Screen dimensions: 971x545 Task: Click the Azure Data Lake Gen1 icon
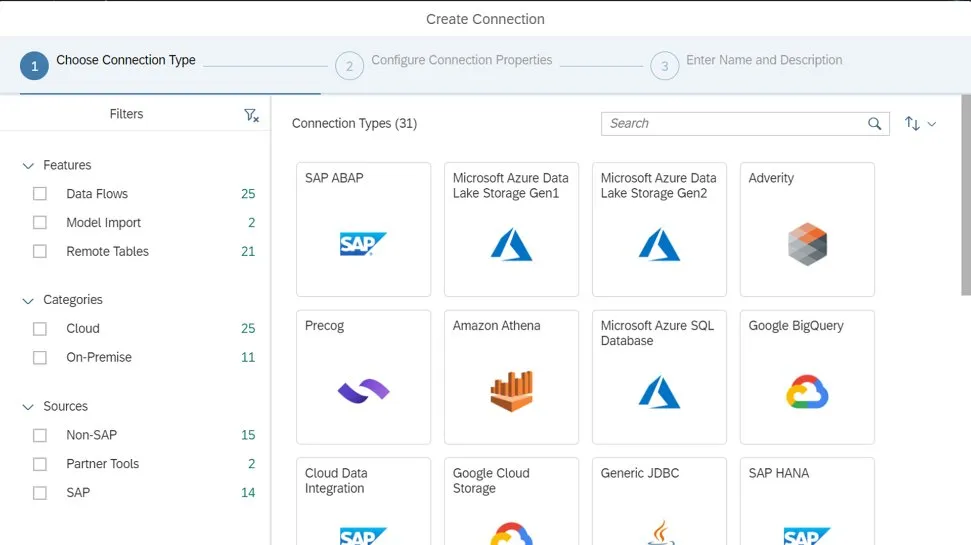511,244
